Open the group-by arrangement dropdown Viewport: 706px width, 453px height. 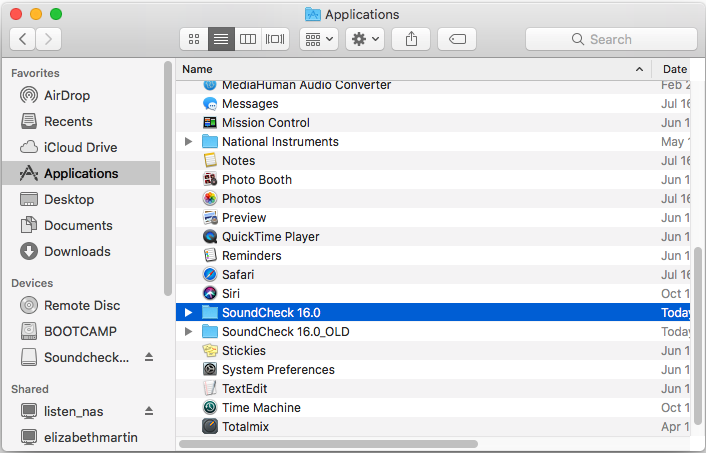pyautogui.click(x=319, y=39)
